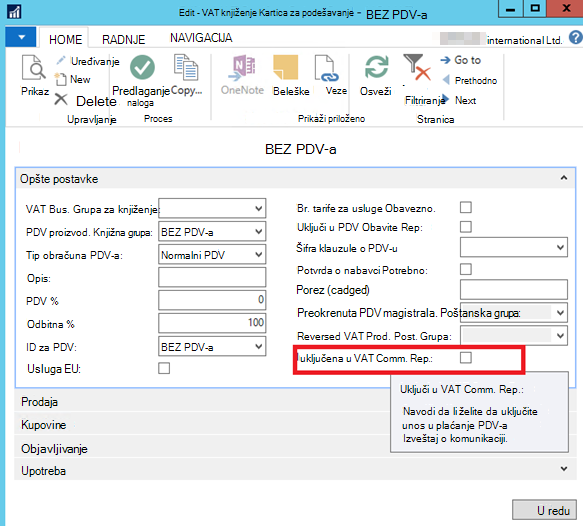This screenshot has width=583, height=526.
Task: Collapse the Opšte postavke section chevron
Action: click(x=564, y=178)
